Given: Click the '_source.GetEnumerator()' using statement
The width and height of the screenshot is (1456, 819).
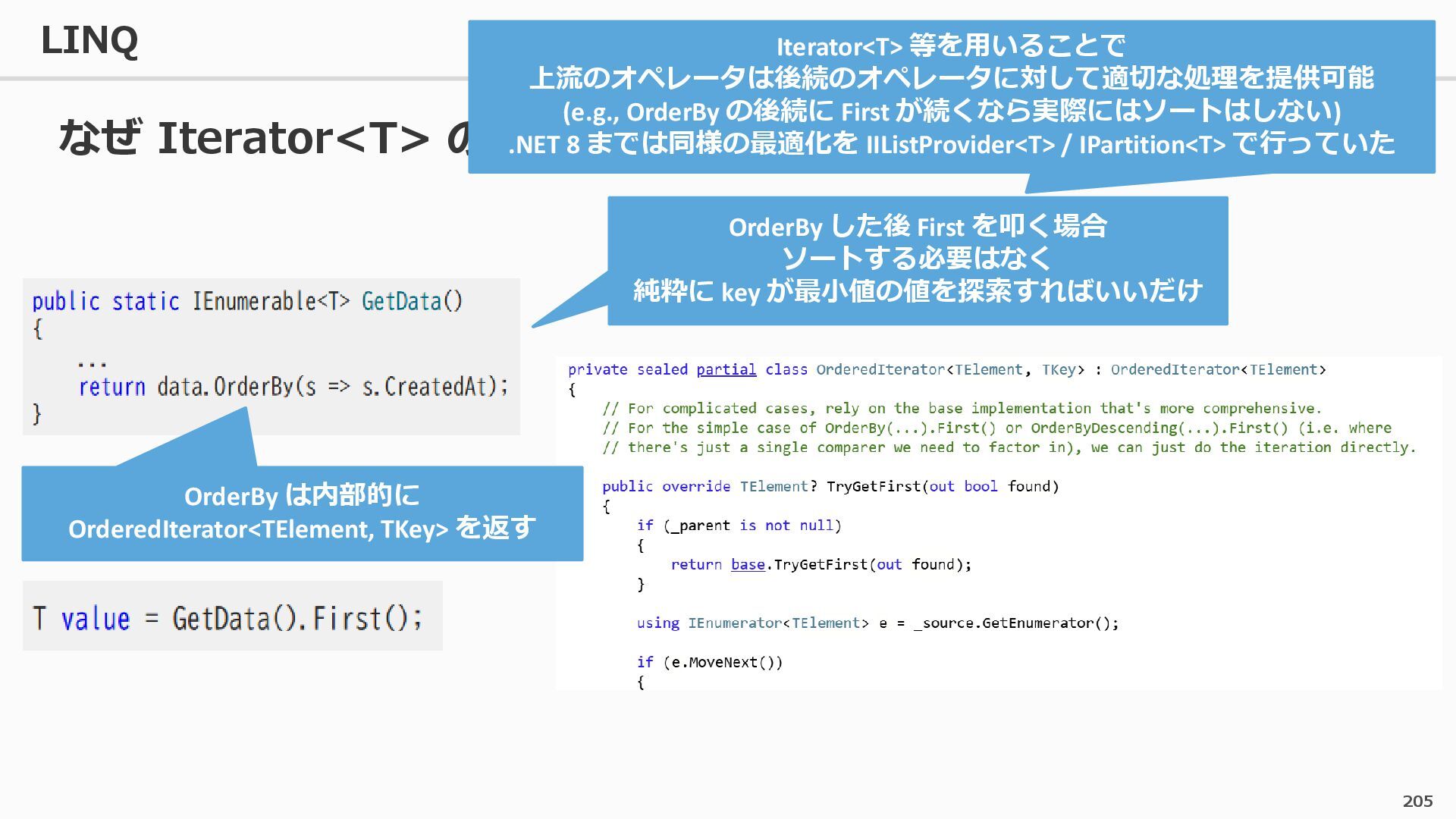Looking at the screenshot, I should [x=877, y=623].
